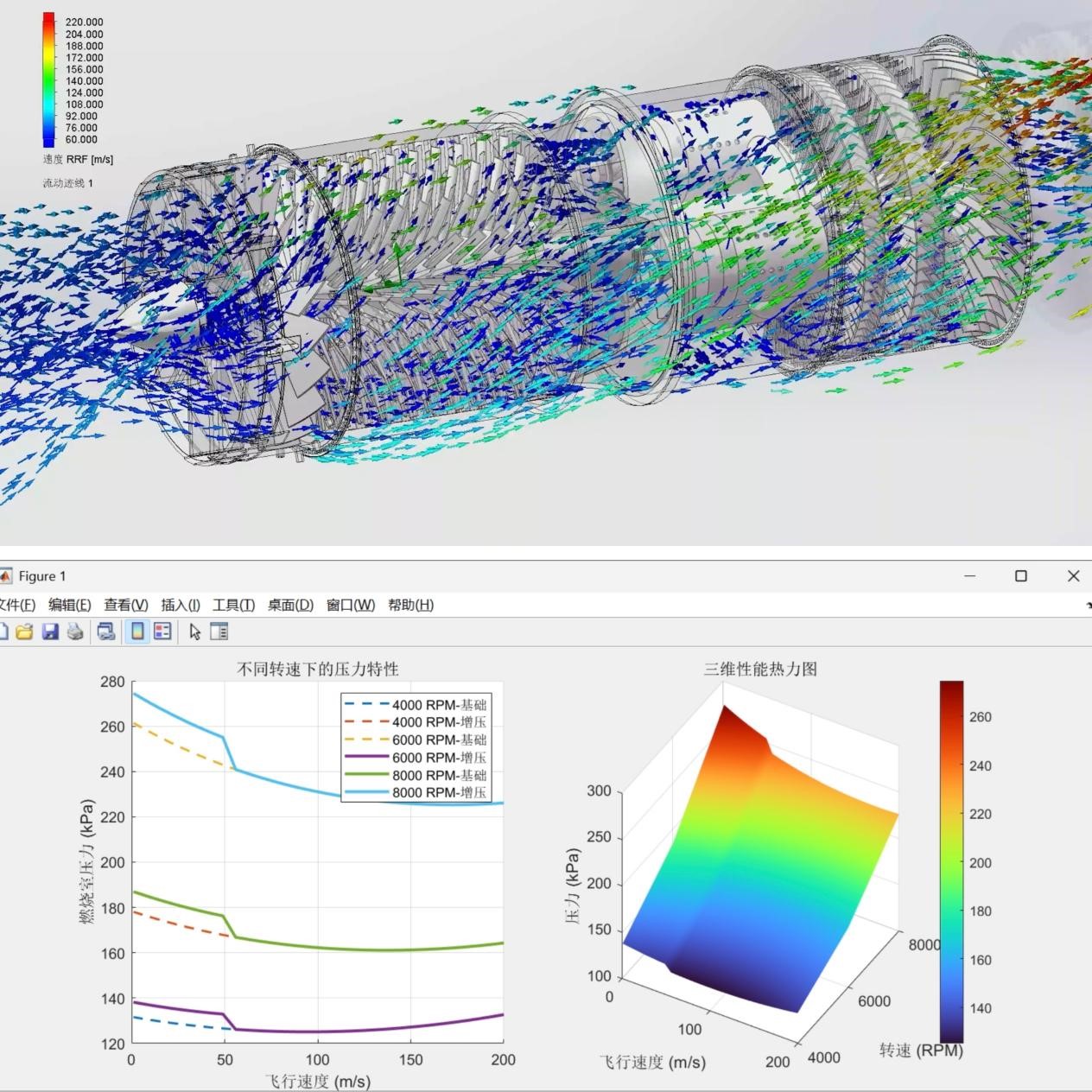This screenshot has width=1092, height=1092.
Task: Toggle the Insert Colorbar button
Action: (137, 632)
